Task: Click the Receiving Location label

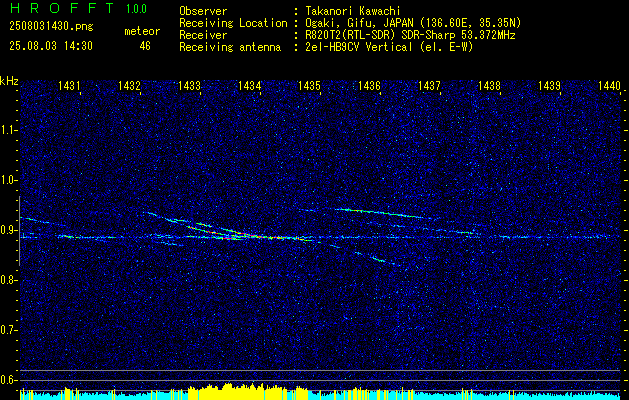Action: (x=233, y=23)
